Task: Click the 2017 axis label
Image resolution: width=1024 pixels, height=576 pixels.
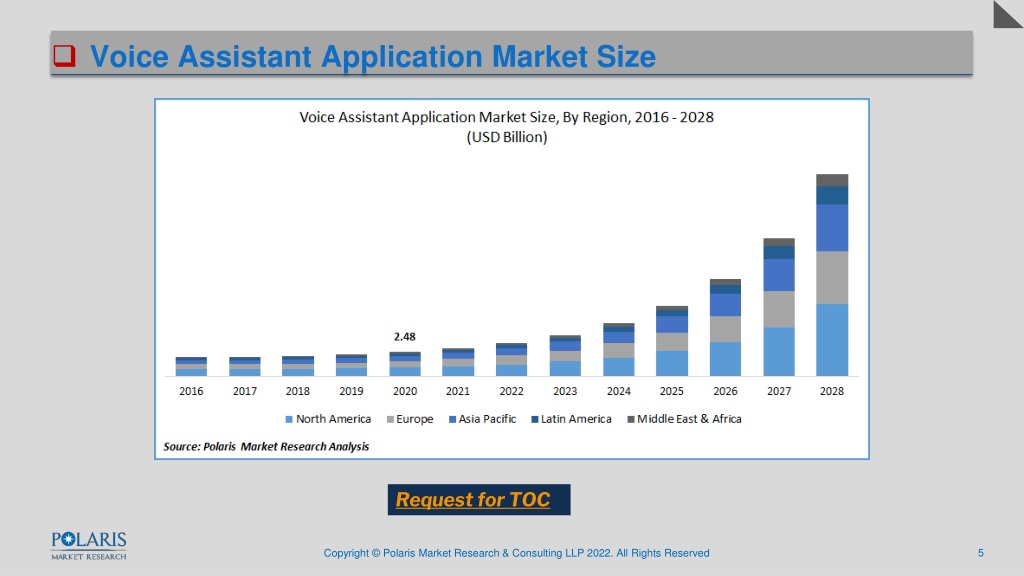Action: click(x=244, y=391)
